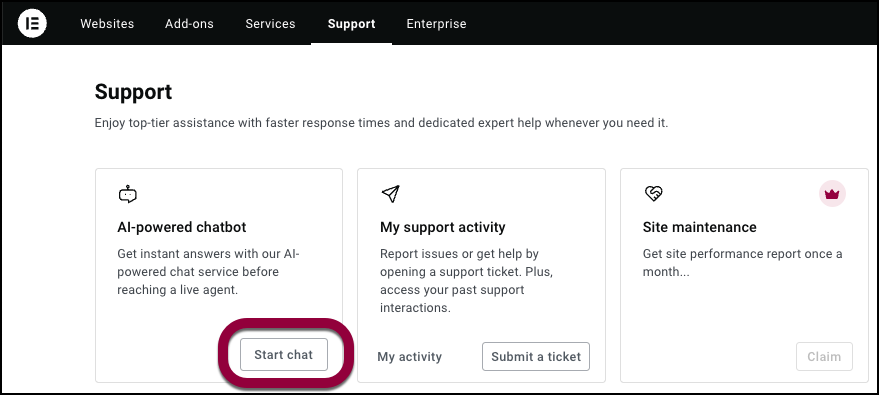This screenshot has height=395, width=879.
Task: Switch to the Enterprise tab
Action: (x=436, y=24)
